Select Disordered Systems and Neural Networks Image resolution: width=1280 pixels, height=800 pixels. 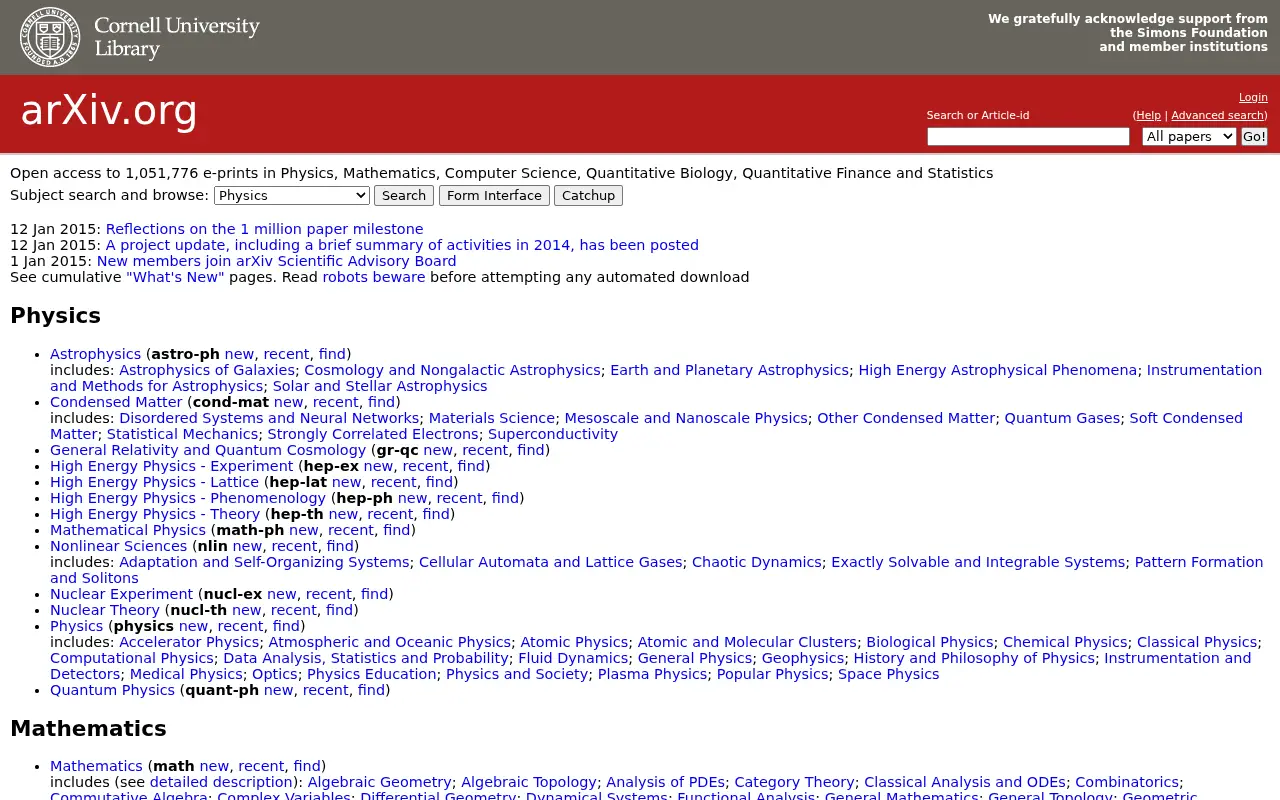coord(269,418)
